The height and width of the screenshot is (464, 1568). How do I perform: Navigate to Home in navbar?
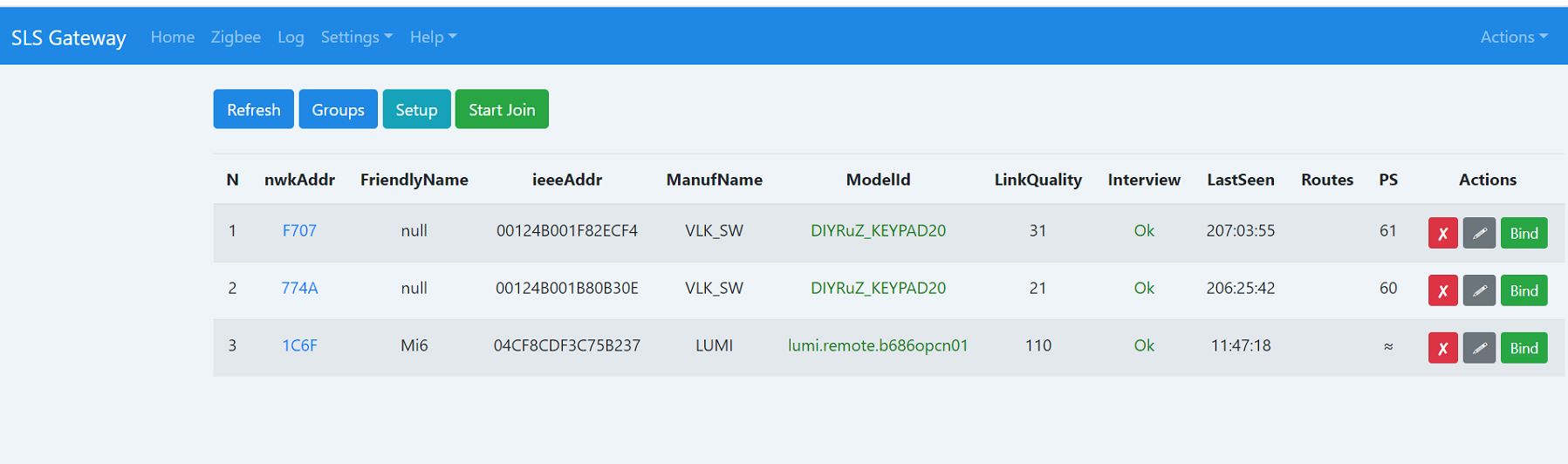(172, 37)
